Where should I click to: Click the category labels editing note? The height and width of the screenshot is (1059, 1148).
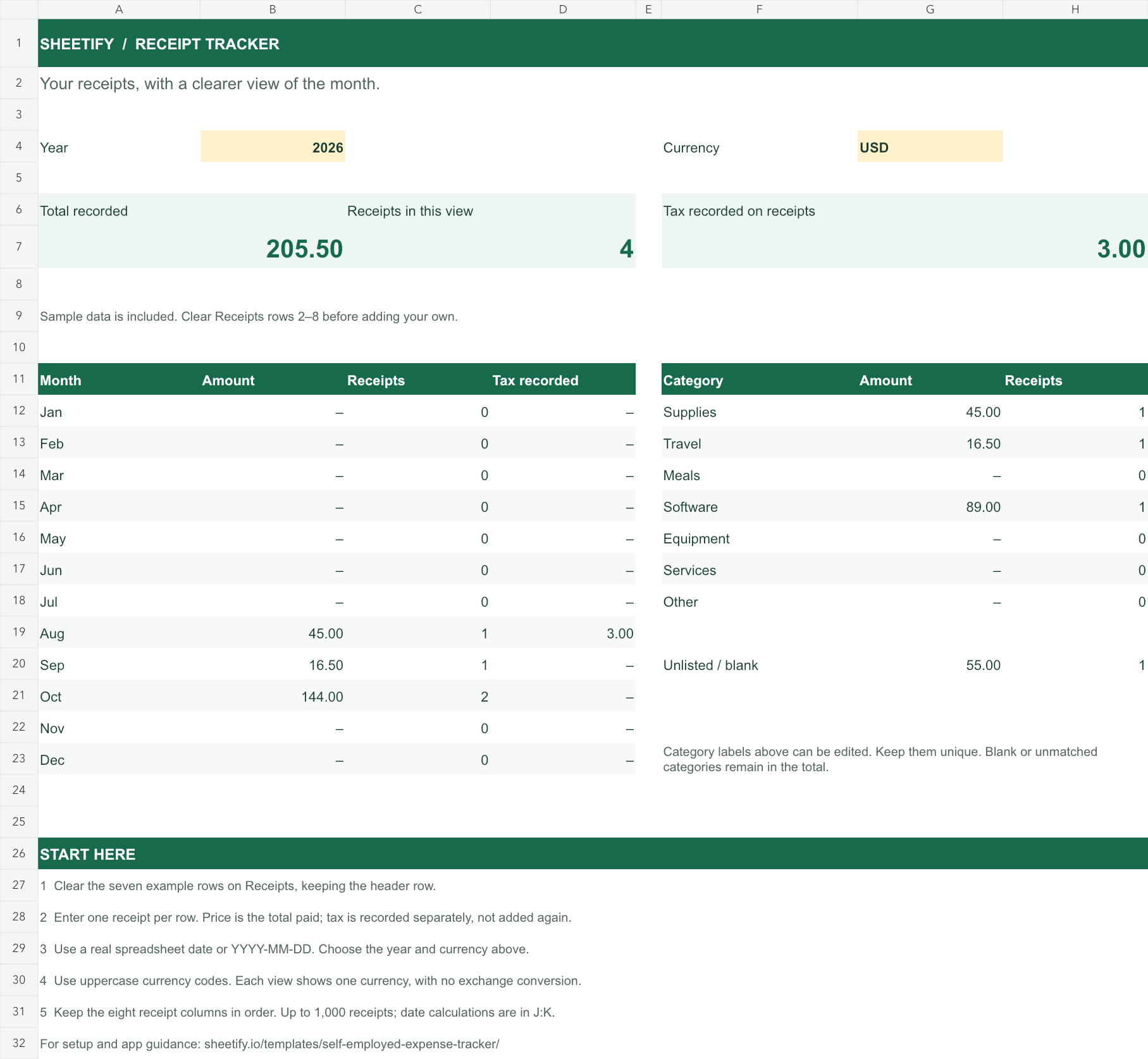[880, 759]
